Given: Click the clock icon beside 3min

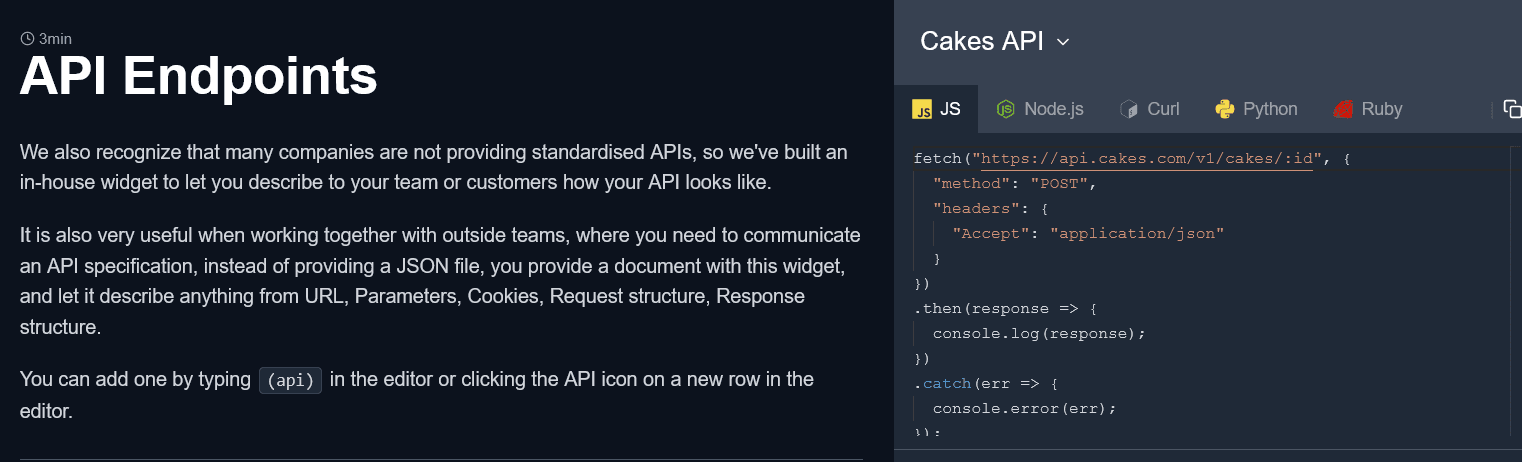Looking at the screenshot, I should point(27,39).
